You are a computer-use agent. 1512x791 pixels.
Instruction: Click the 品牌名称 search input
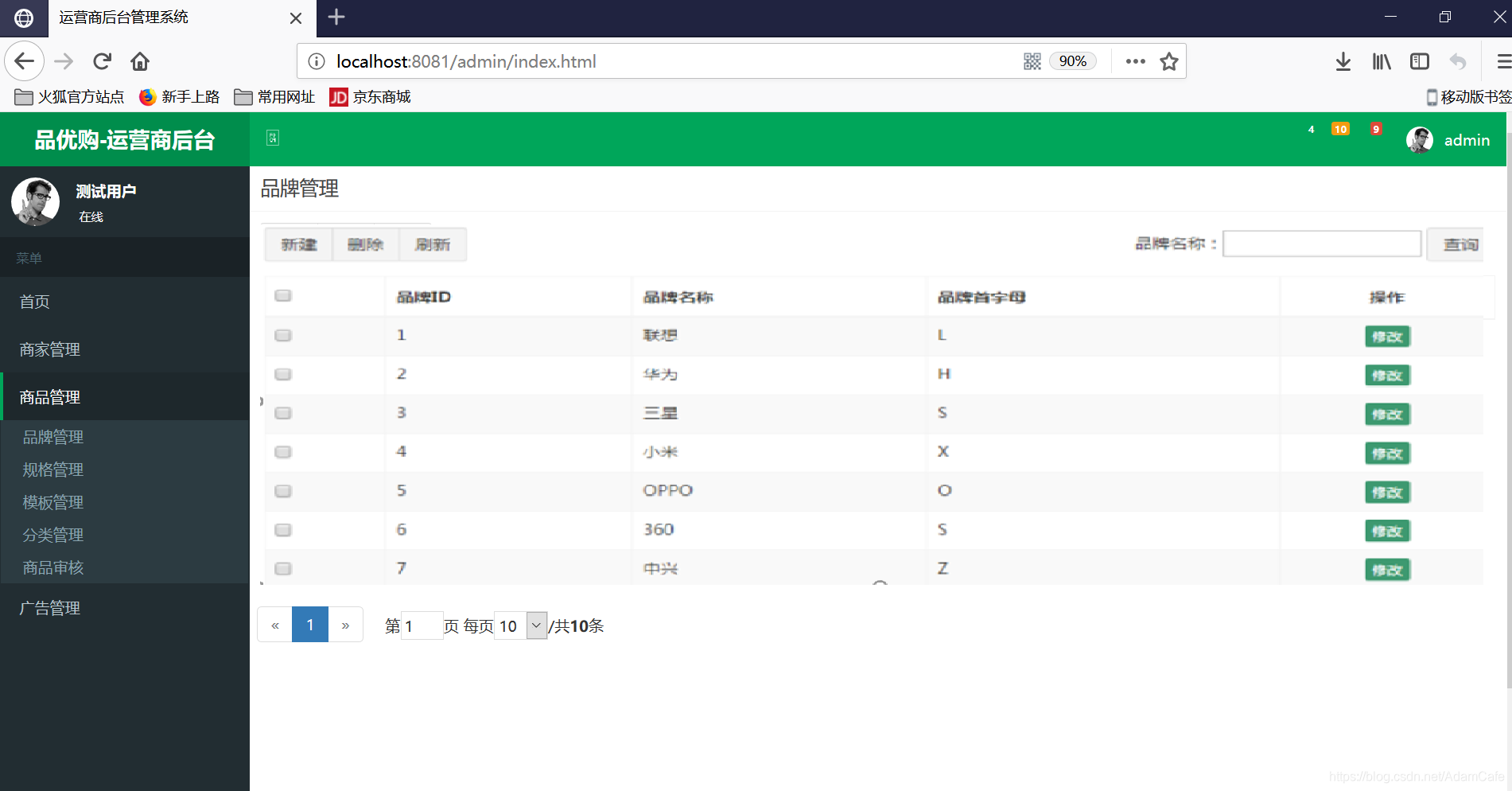[x=1322, y=244]
